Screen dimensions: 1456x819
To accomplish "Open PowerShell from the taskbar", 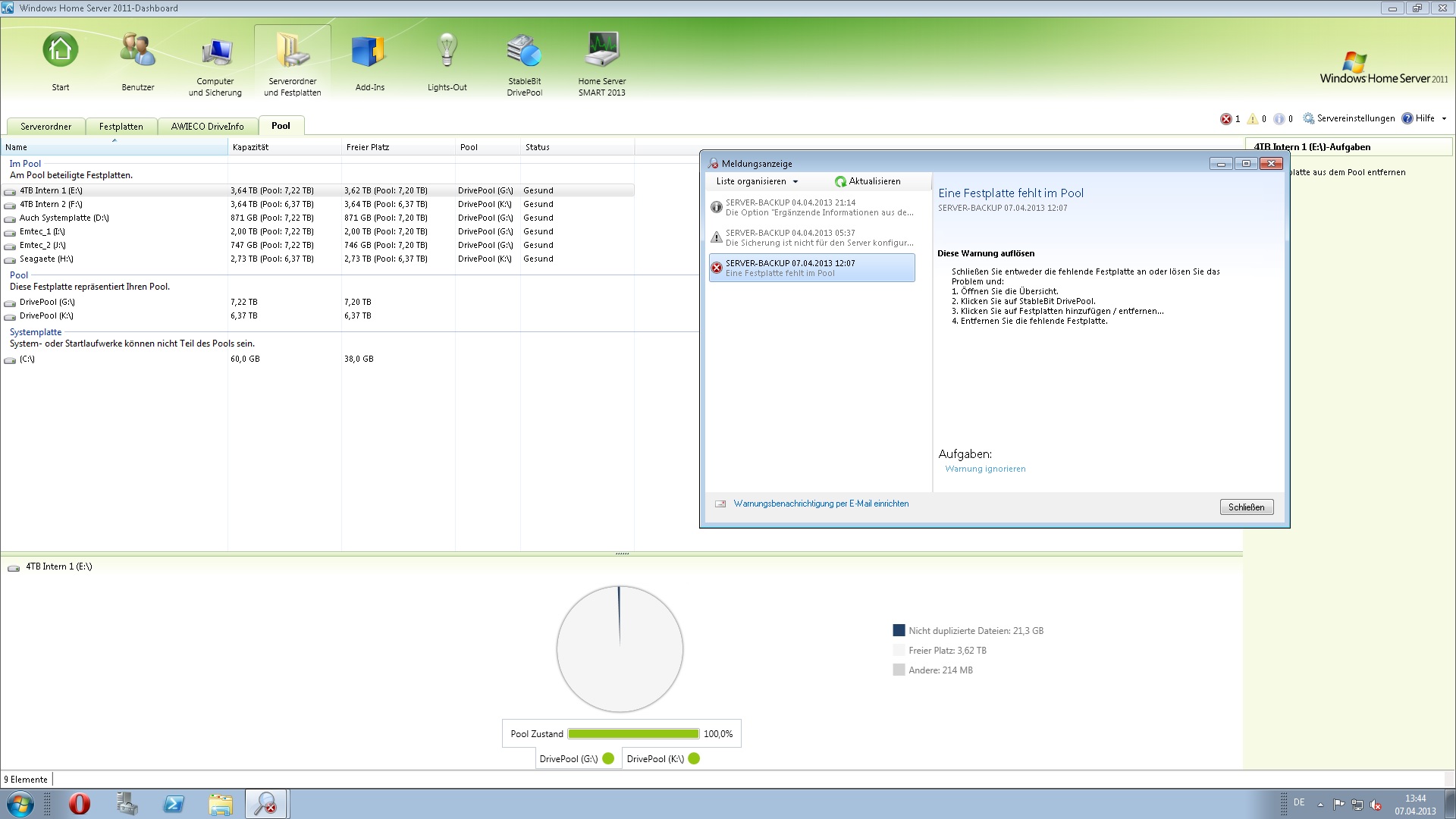I will [174, 804].
